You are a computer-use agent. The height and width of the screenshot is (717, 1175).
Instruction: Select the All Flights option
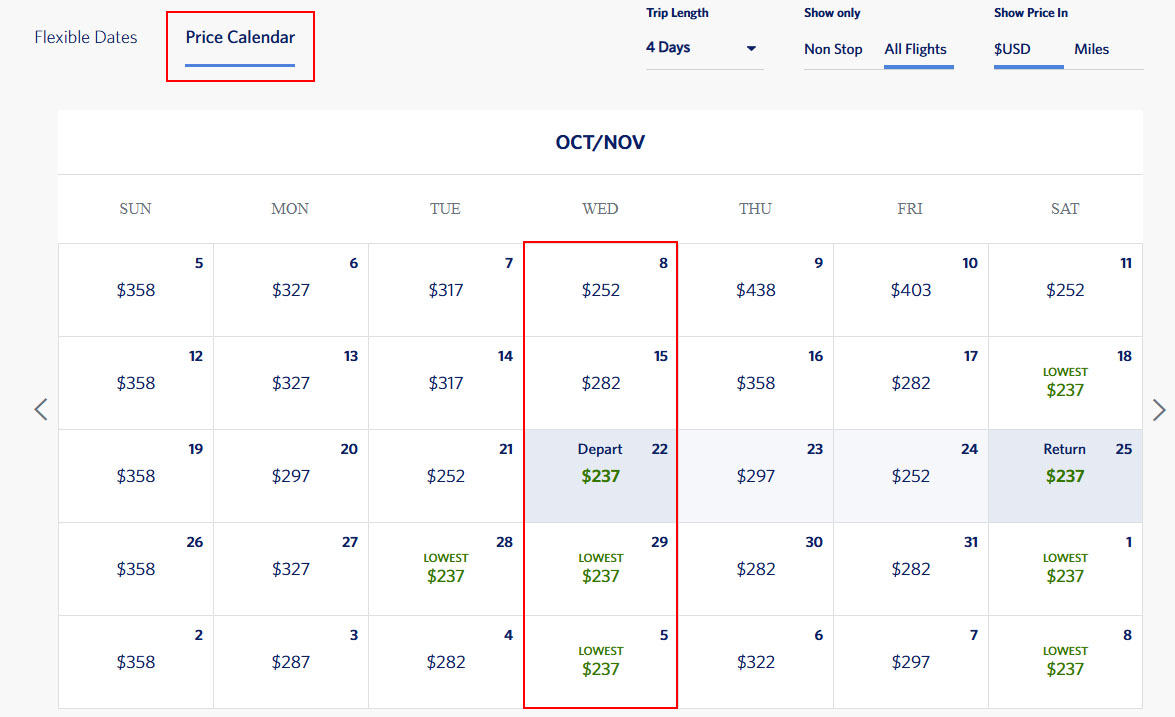pyautogui.click(x=915, y=49)
